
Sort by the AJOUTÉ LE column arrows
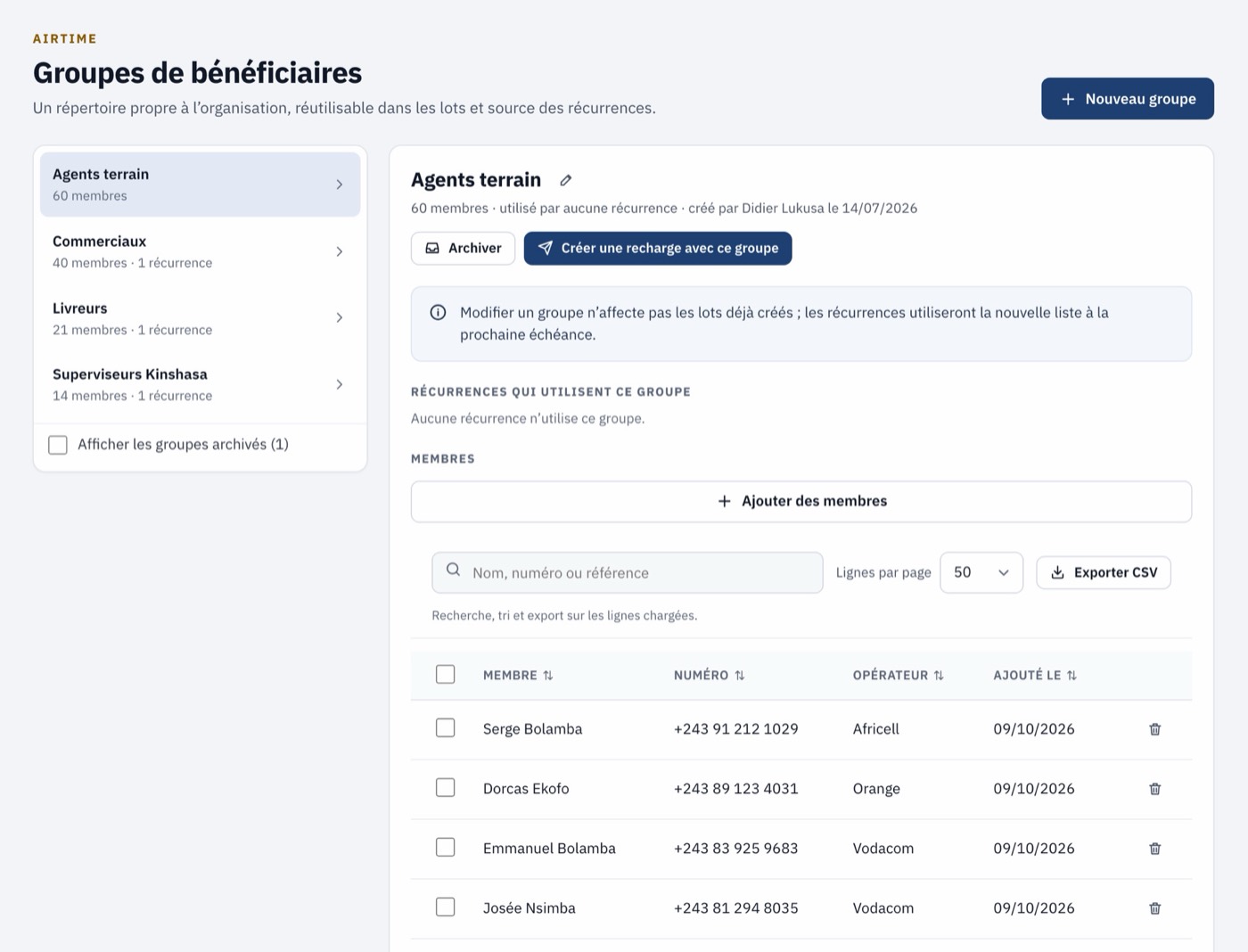point(1071,676)
